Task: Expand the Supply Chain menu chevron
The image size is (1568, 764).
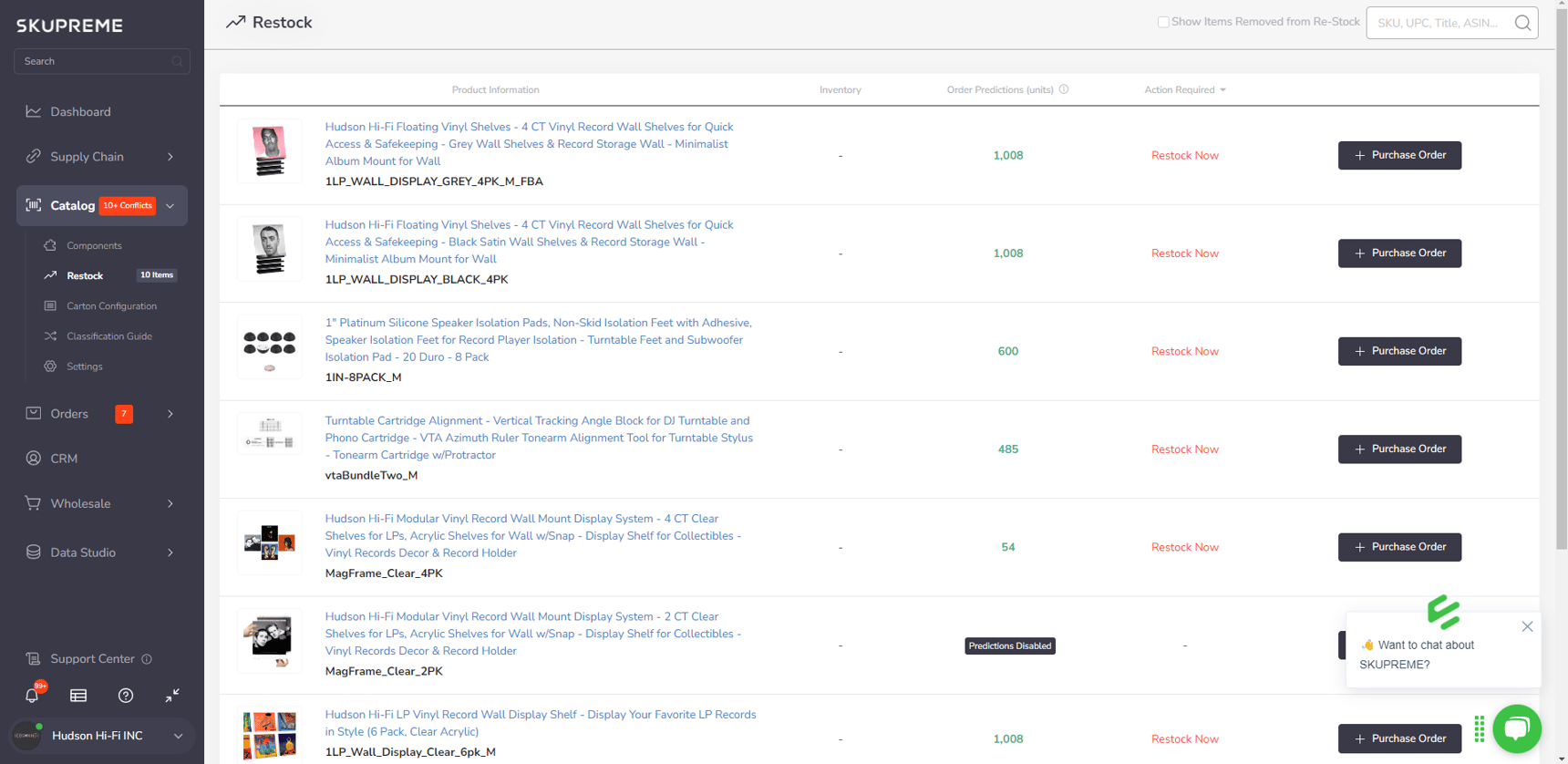Action: tap(170, 157)
